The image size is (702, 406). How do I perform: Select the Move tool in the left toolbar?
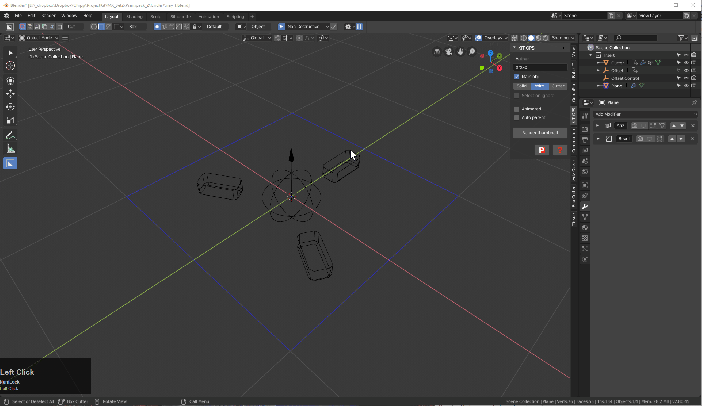(10, 94)
